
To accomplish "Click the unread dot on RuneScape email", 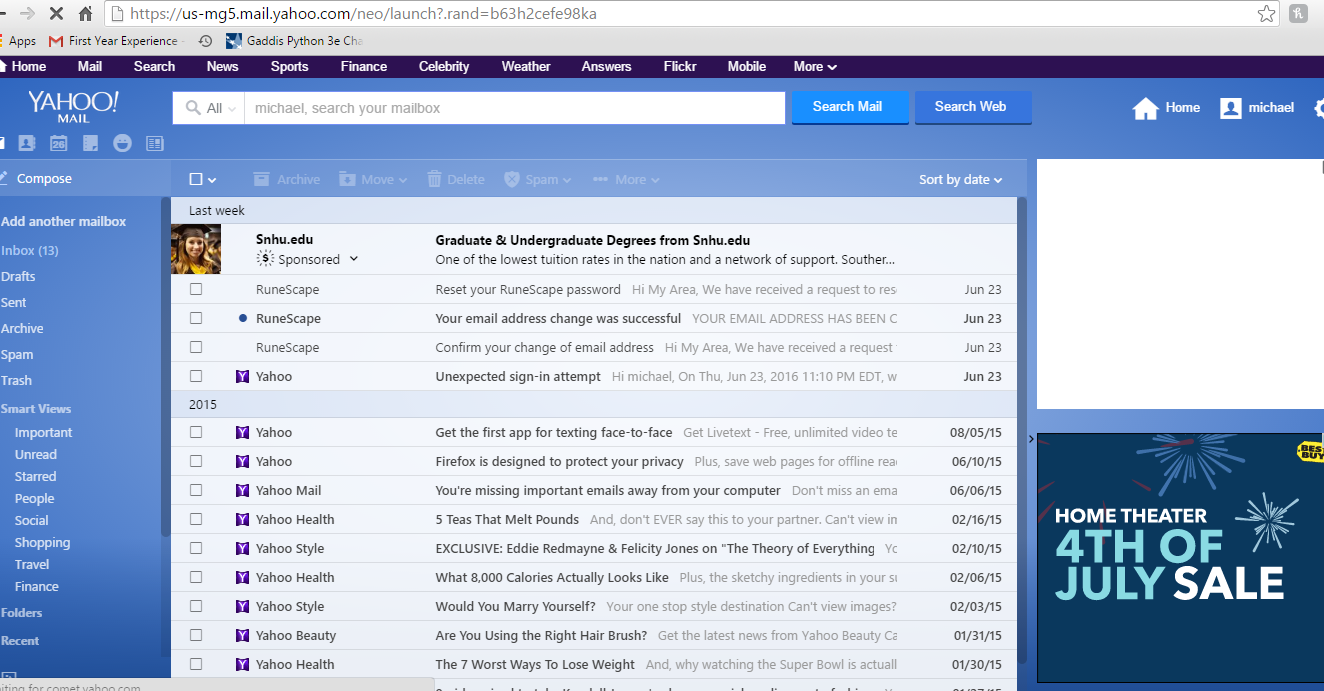I will pos(242,318).
